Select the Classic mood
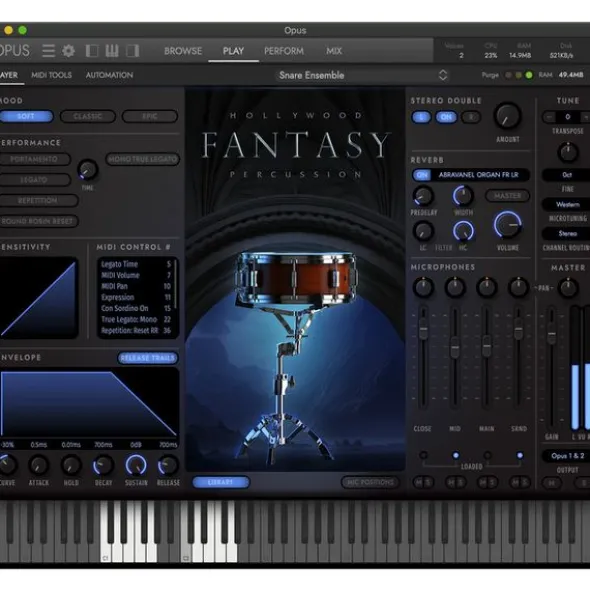The height and width of the screenshot is (591, 590). tap(87, 116)
